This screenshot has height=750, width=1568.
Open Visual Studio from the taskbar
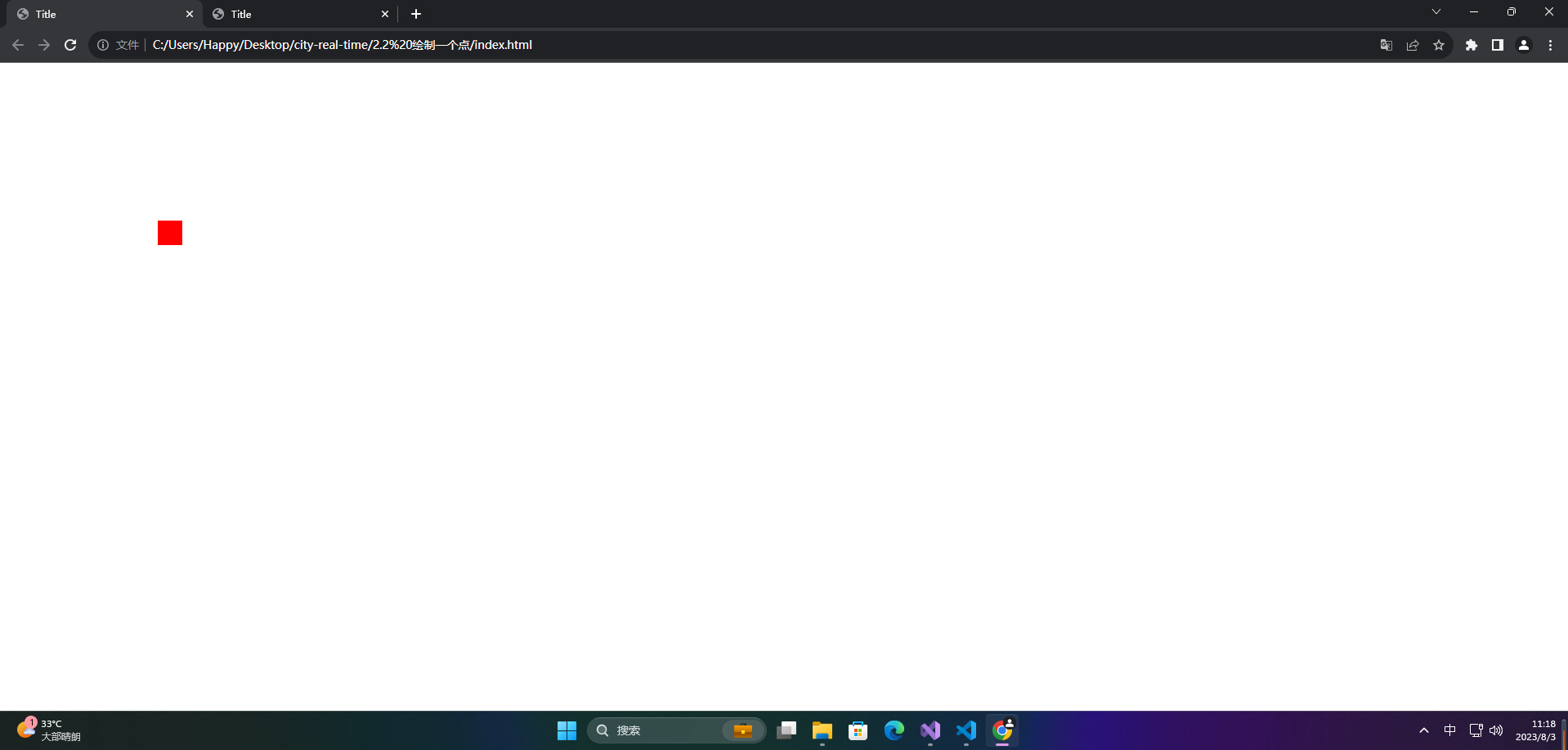click(930, 730)
